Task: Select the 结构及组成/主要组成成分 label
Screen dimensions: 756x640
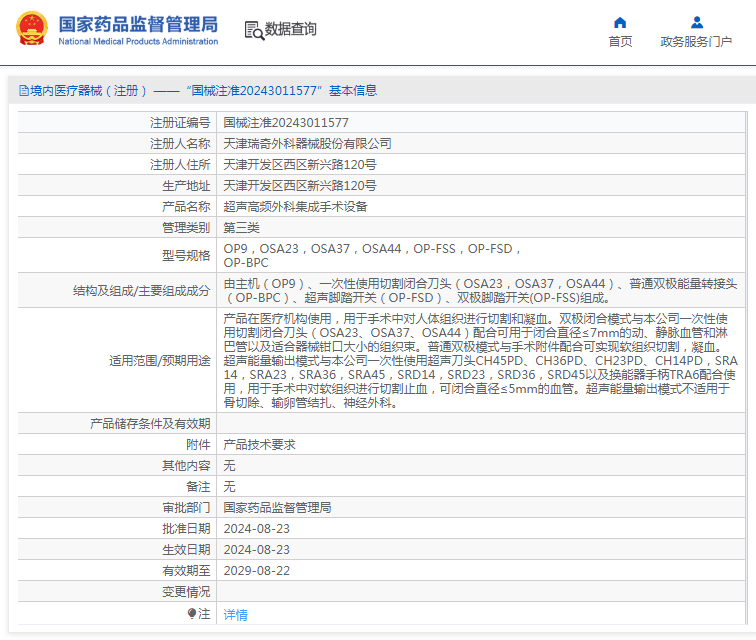Action: 142,290
